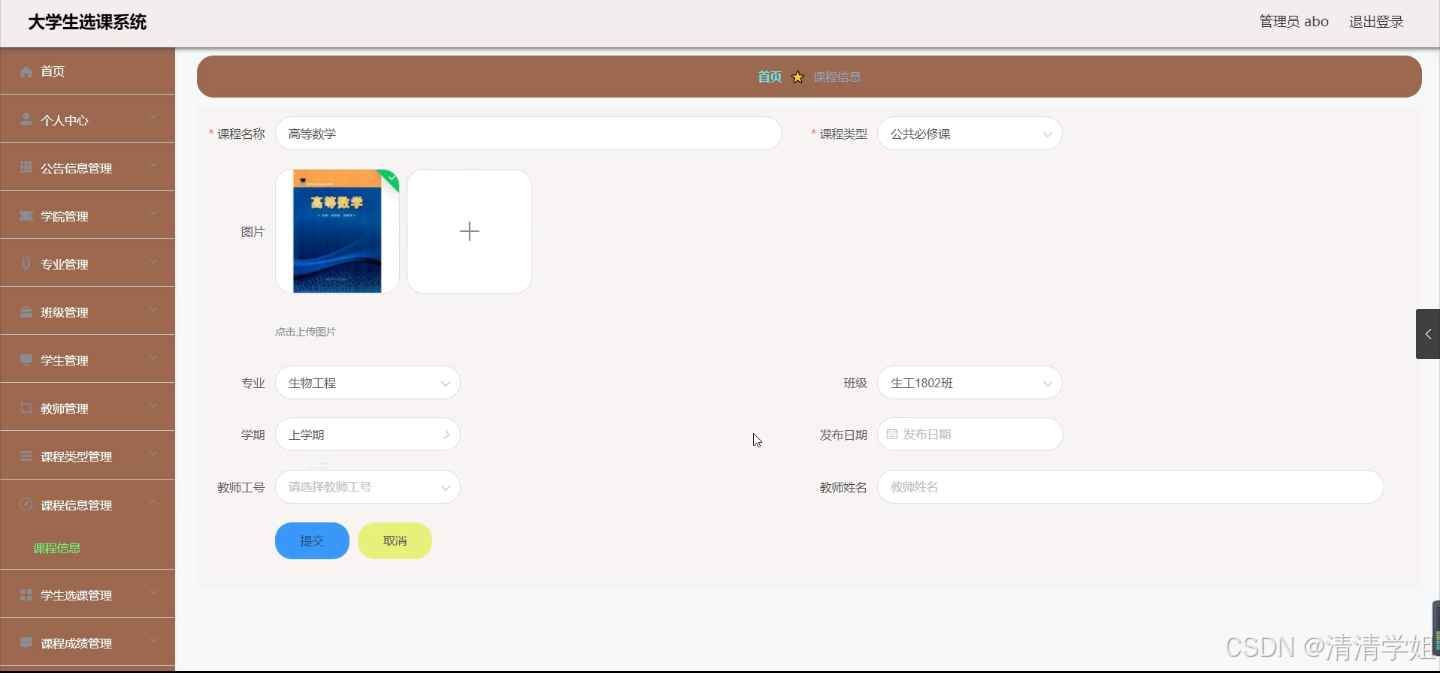Click the icon beside 学生管理

pos(25,359)
